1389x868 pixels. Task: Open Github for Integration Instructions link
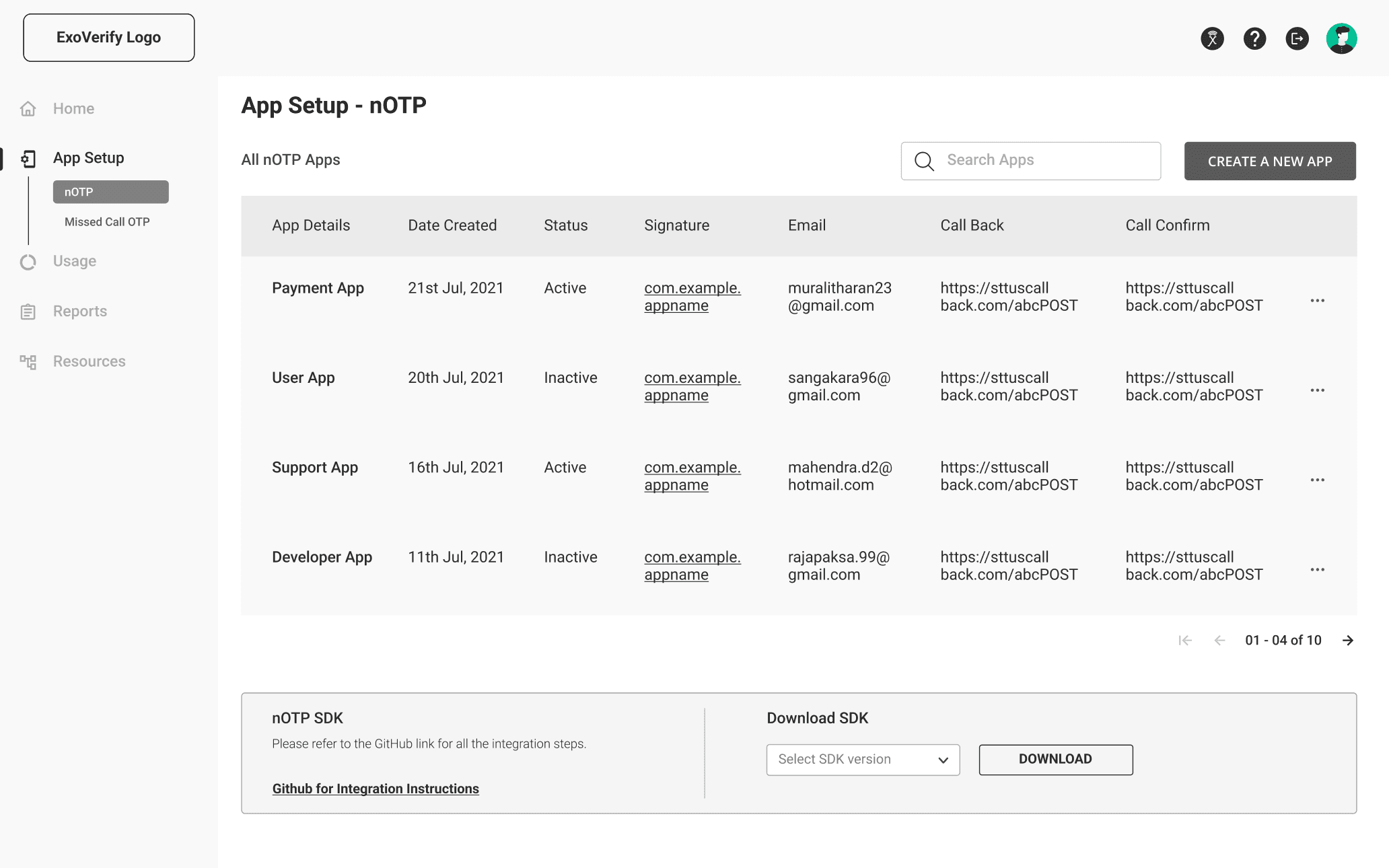pos(376,789)
